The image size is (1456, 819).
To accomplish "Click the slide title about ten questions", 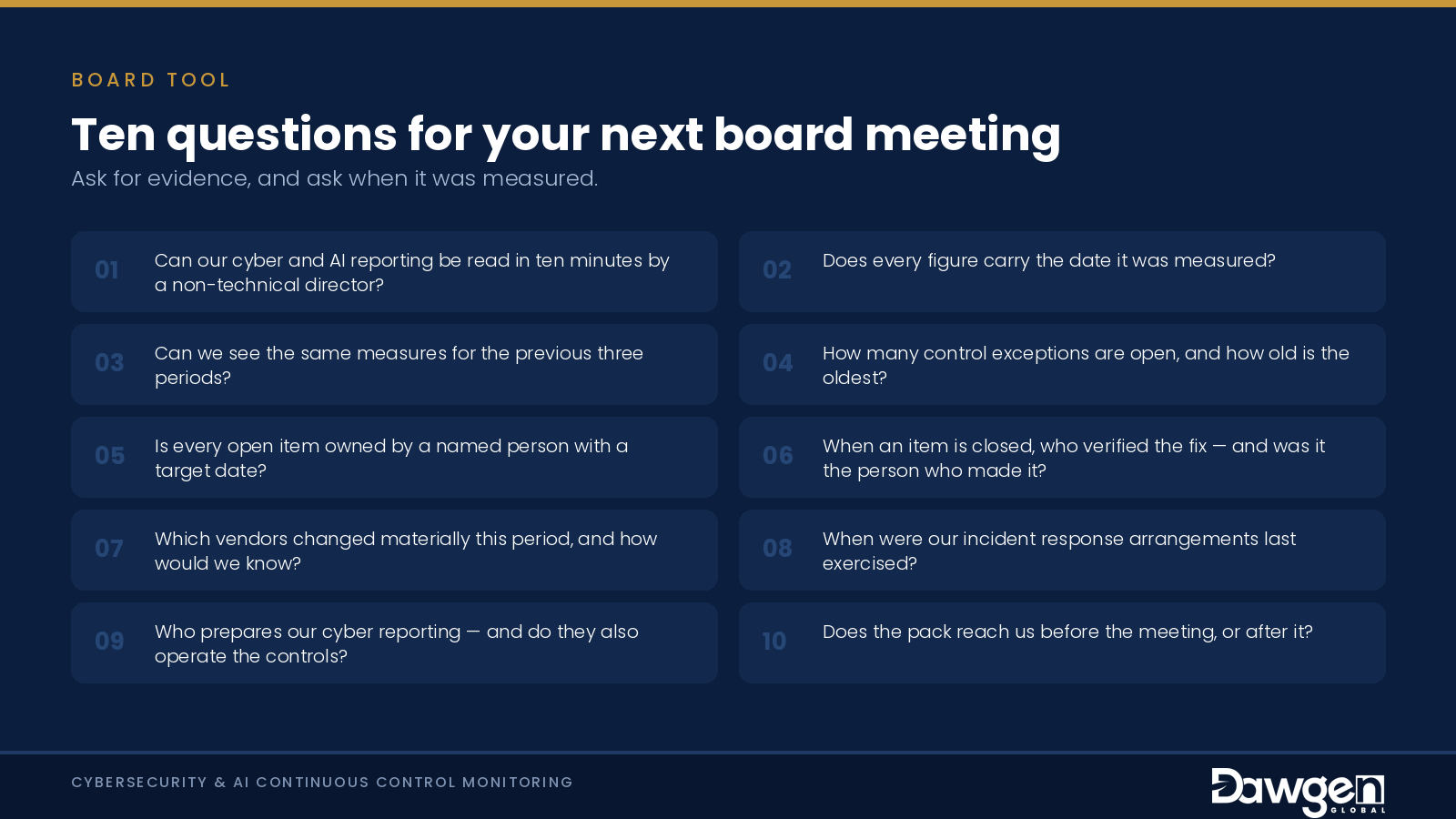I will (x=566, y=135).
